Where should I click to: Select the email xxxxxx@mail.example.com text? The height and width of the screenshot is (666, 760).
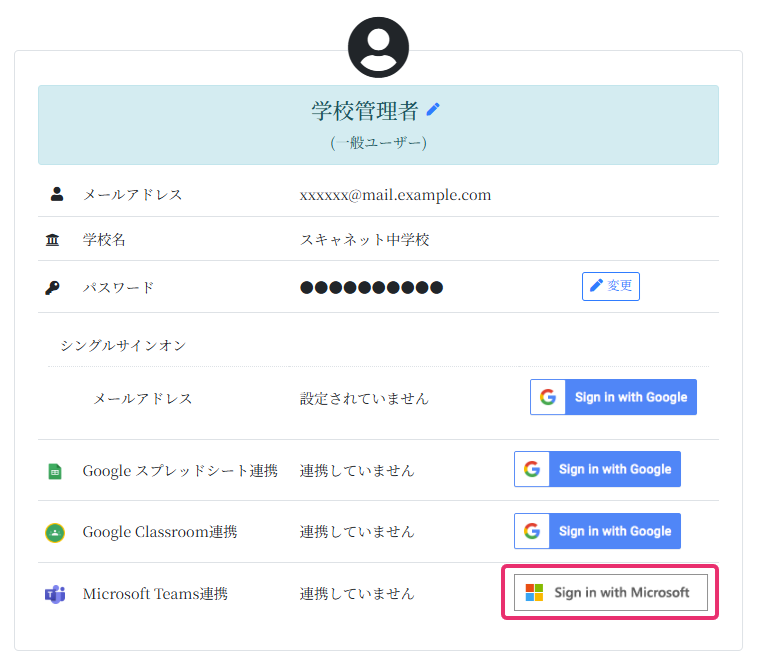(x=395, y=195)
